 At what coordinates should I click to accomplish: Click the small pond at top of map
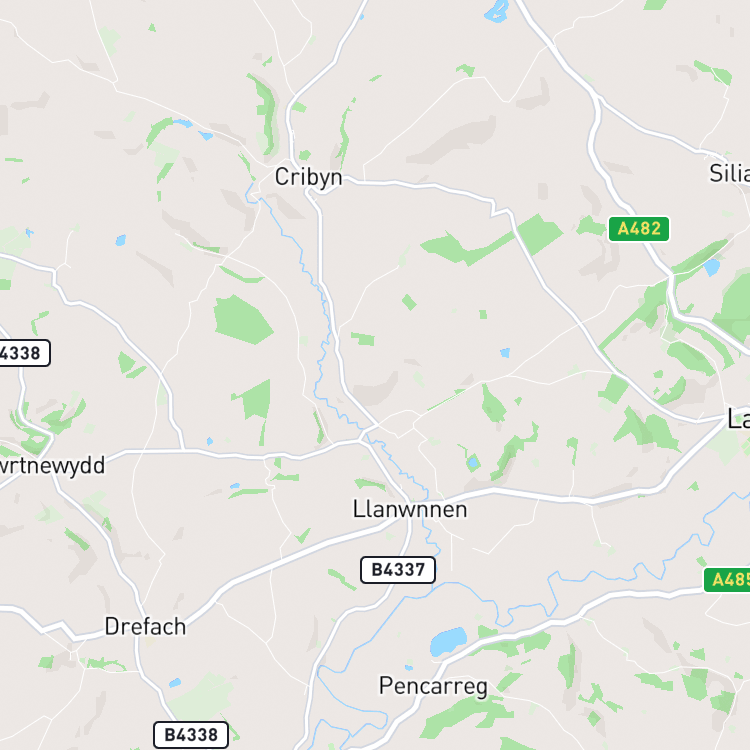point(496,11)
